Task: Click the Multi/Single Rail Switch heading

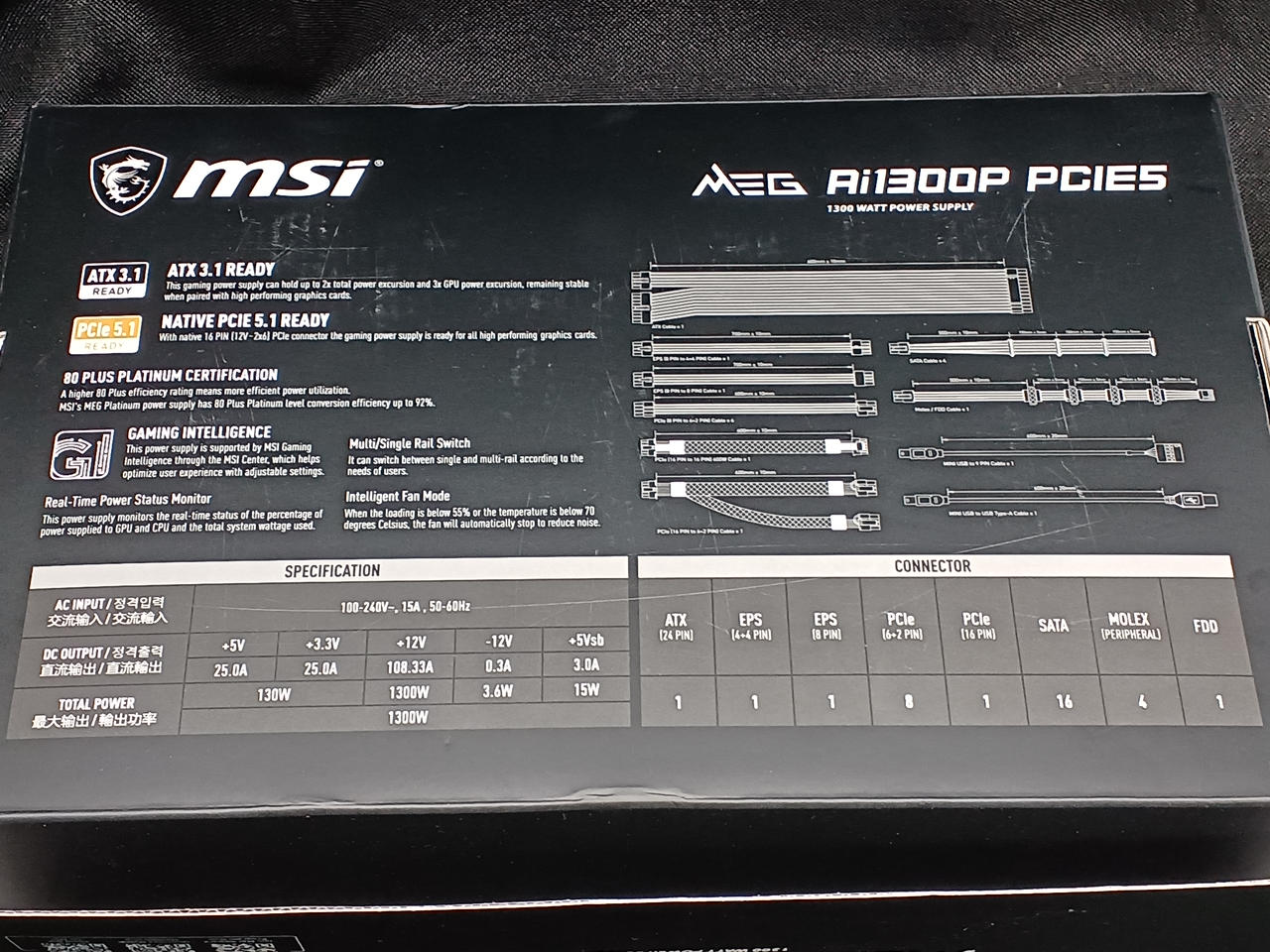Action: point(409,443)
